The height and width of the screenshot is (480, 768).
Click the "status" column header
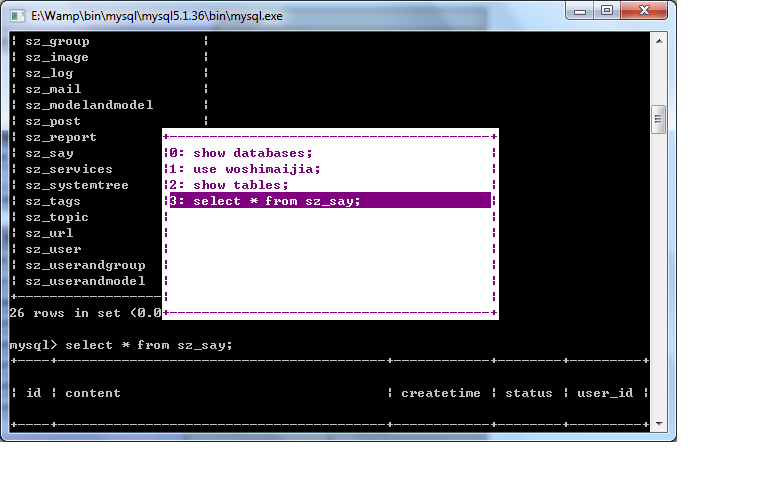pyautogui.click(x=528, y=393)
